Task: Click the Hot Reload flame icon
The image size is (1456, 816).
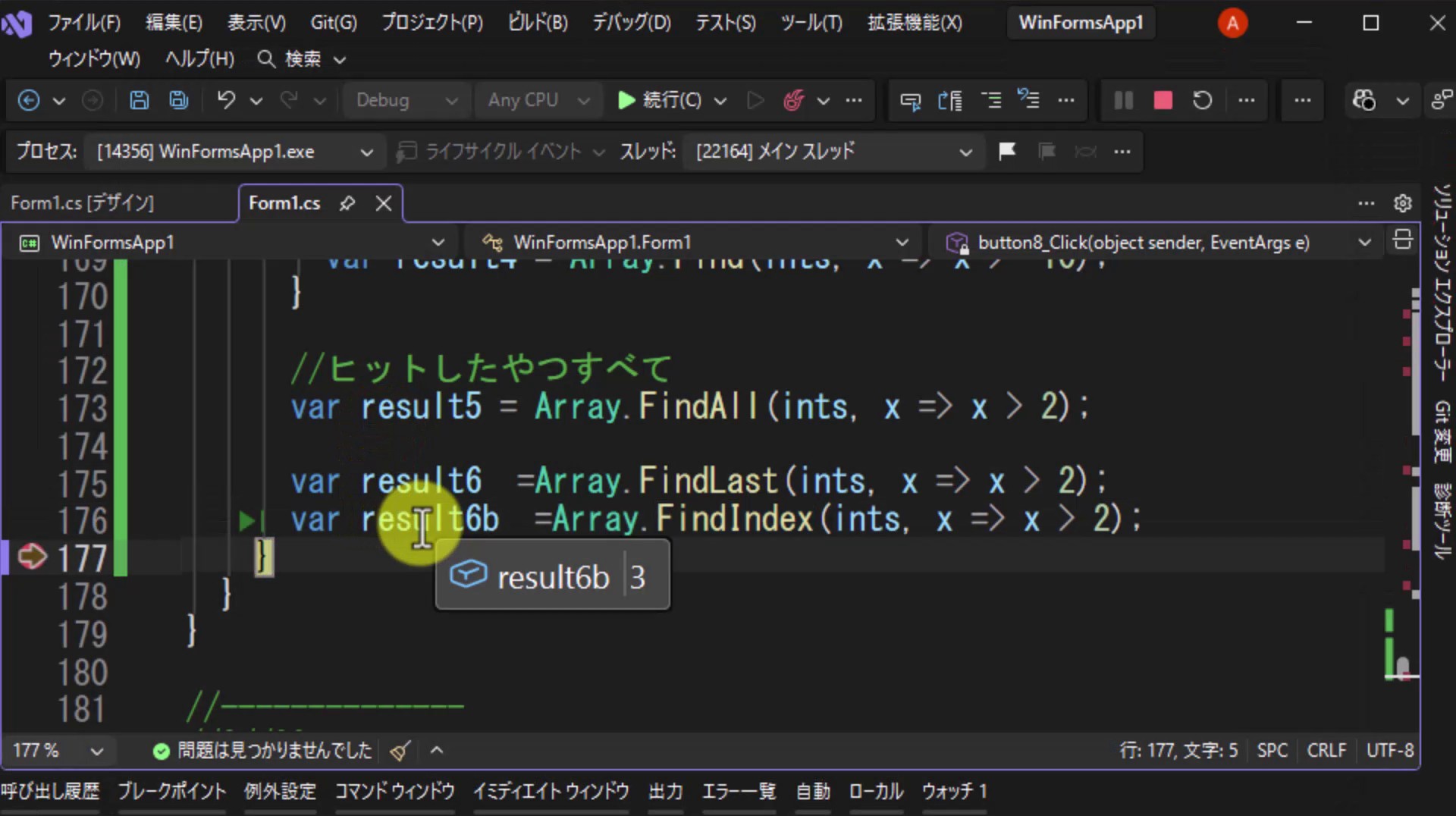Action: point(793,100)
